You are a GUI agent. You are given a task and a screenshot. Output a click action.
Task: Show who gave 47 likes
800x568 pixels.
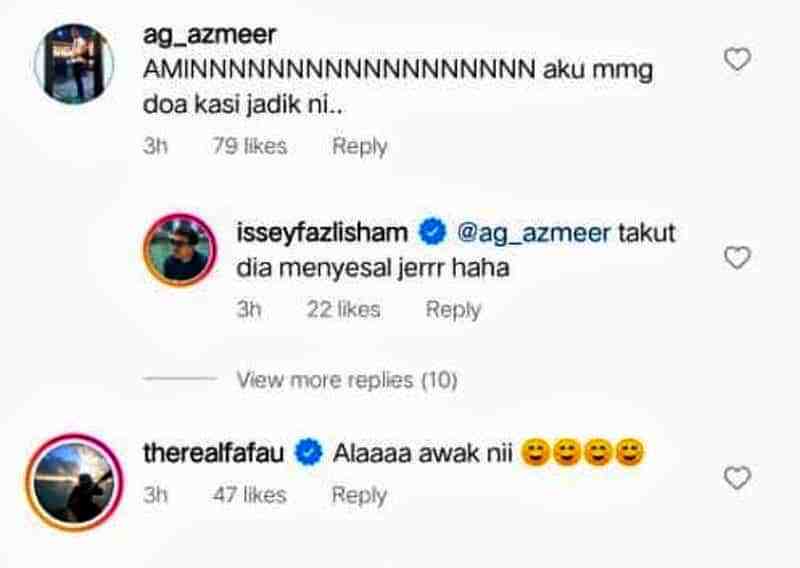(x=249, y=495)
